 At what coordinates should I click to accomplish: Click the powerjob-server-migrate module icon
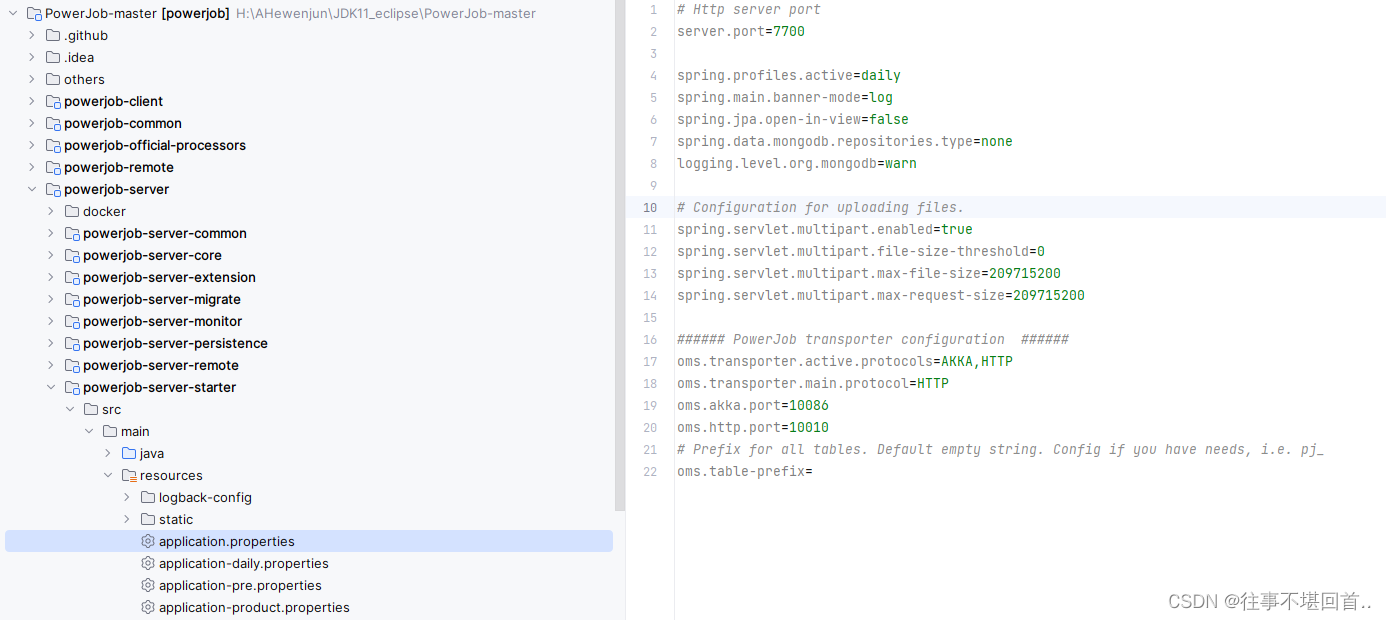coord(72,299)
